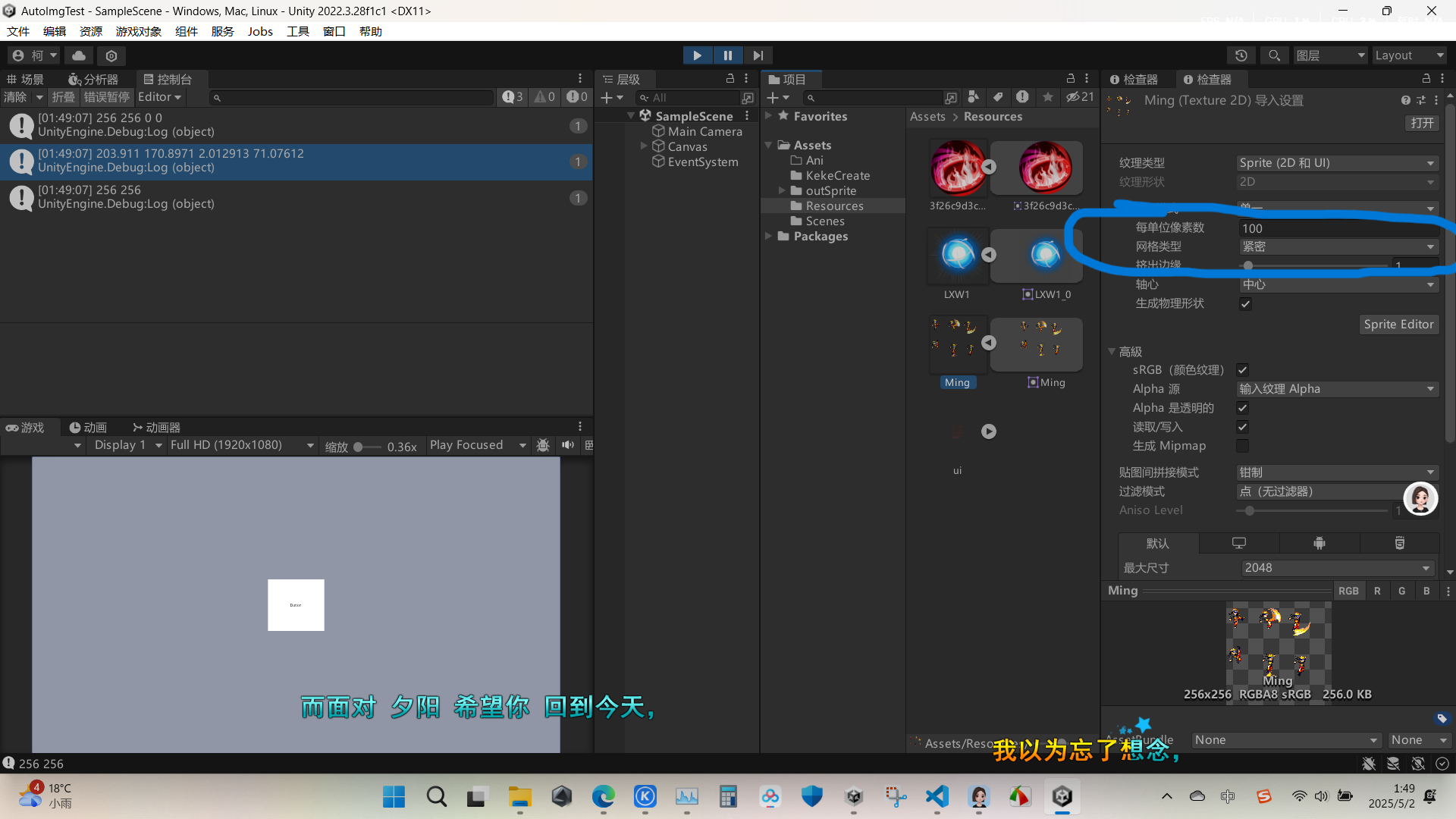Open the cloud services icon
Viewport: 1456px width, 819px height.
(79, 55)
